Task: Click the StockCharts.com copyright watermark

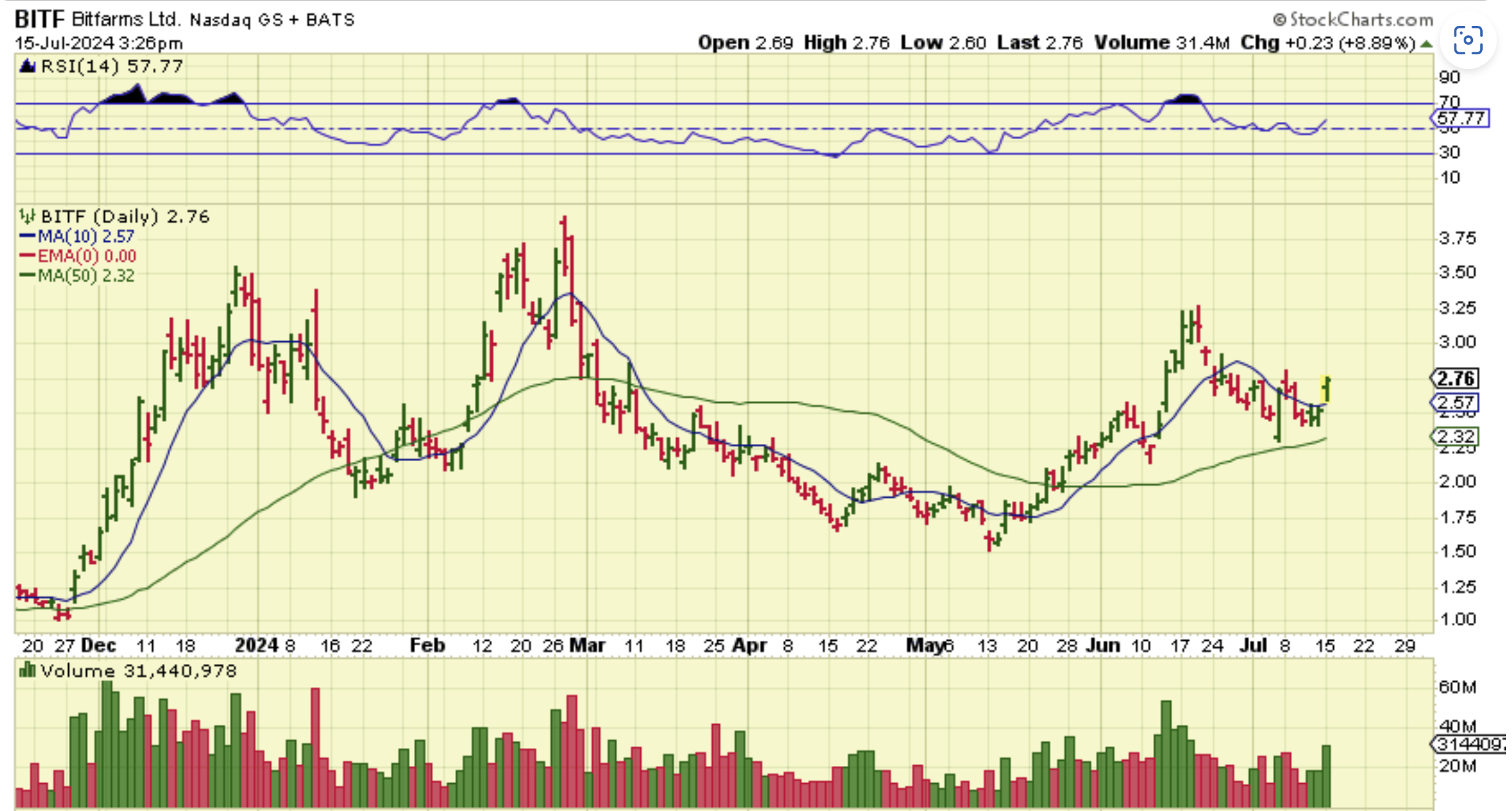Action: click(1352, 19)
